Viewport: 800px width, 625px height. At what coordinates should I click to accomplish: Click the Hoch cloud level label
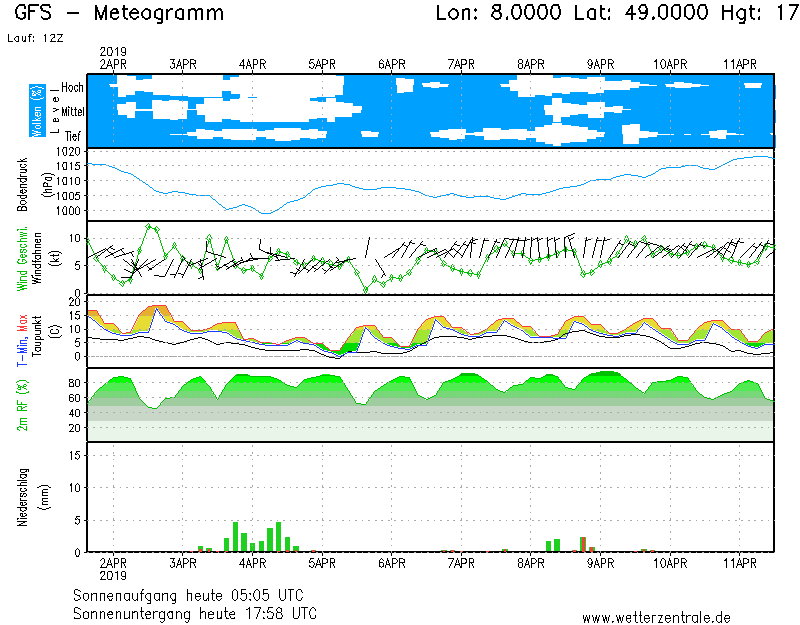(72, 88)
